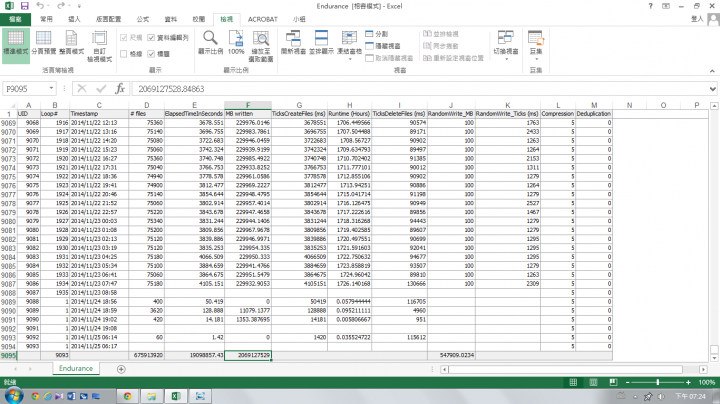This screenshot has width=720, height=404.
Task: Switch to Page Layout view (整頁模式)
Action: point(72,44)
